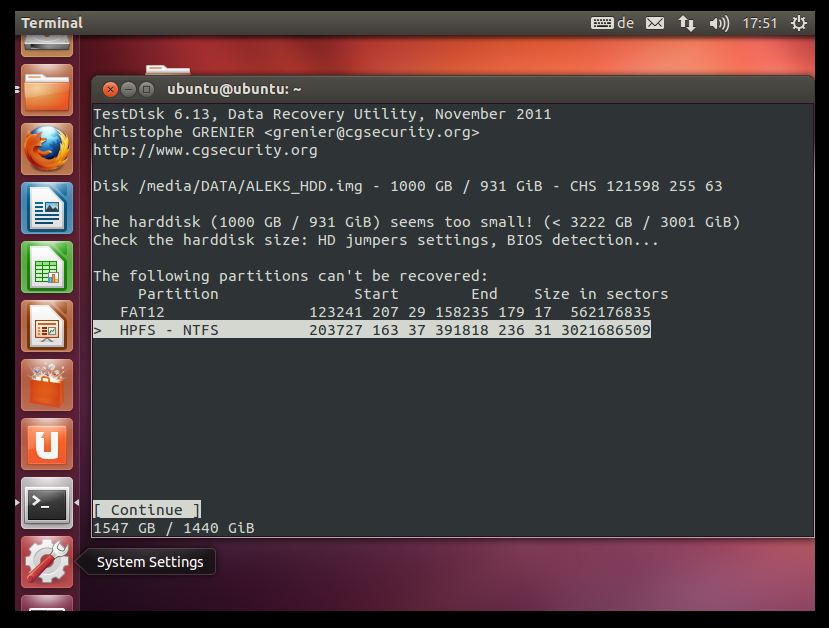Click the http://www.cgsecurity.org URL text
This screenshot has height=628, width=829.
click(205, 150)
